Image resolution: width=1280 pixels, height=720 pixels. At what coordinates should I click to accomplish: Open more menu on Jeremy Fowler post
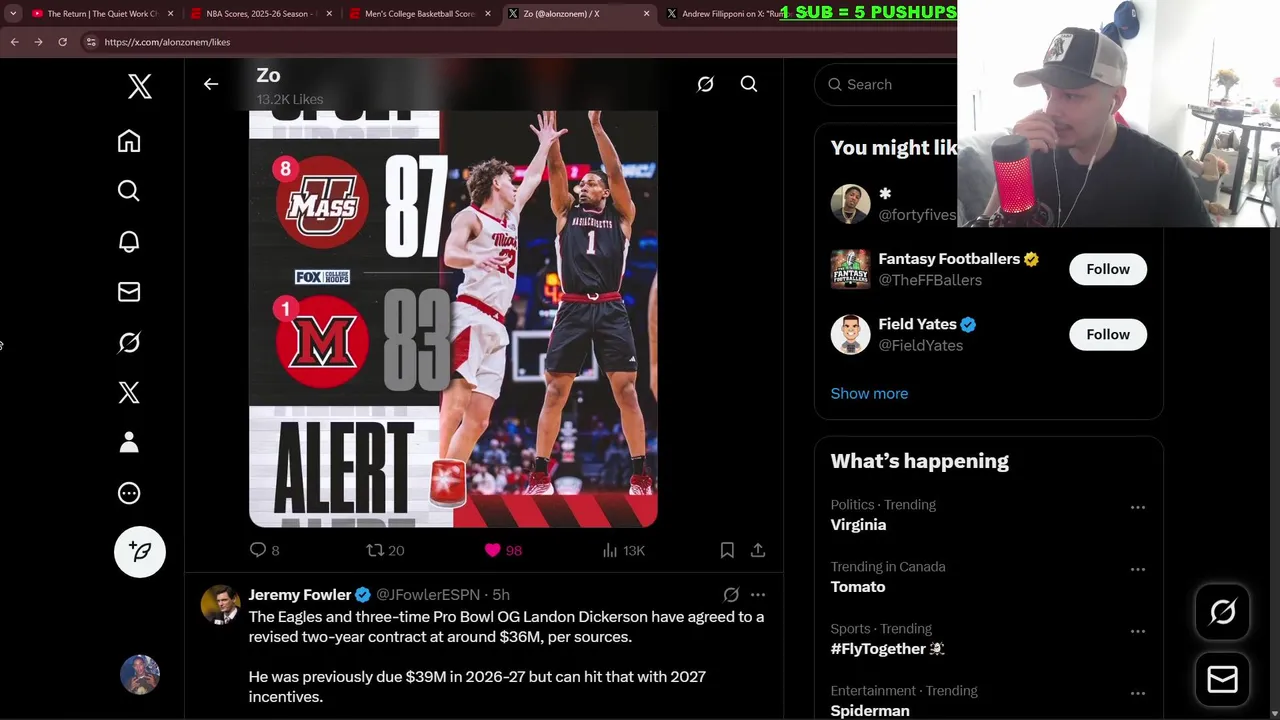[x=758, y=595]
